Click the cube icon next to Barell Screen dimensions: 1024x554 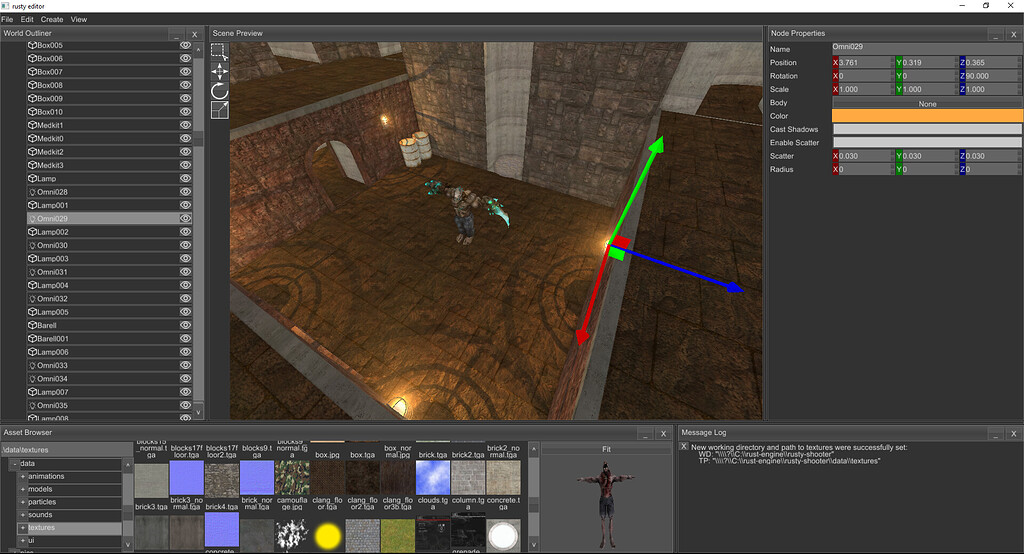tap(32, 325)
